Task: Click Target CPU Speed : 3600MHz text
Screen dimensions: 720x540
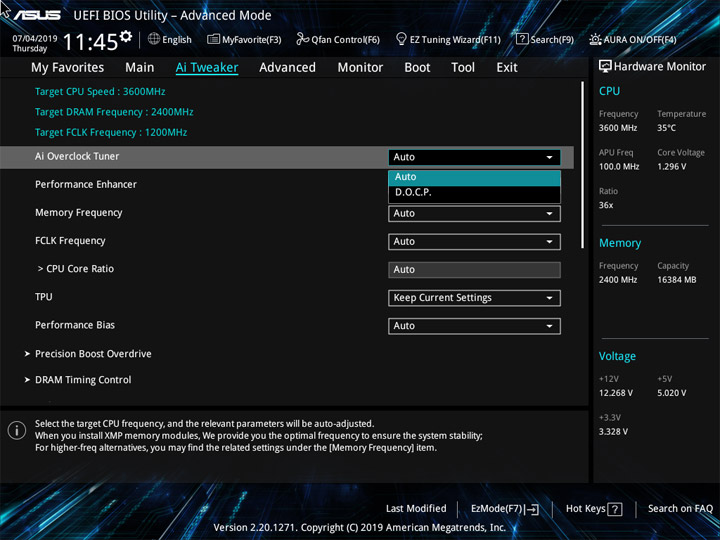Action: 100,91
